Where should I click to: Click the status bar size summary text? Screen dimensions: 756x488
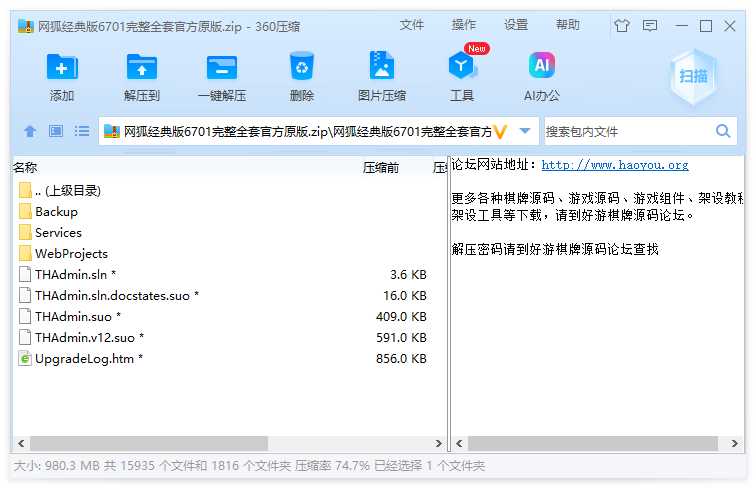[x=249, y=466]
